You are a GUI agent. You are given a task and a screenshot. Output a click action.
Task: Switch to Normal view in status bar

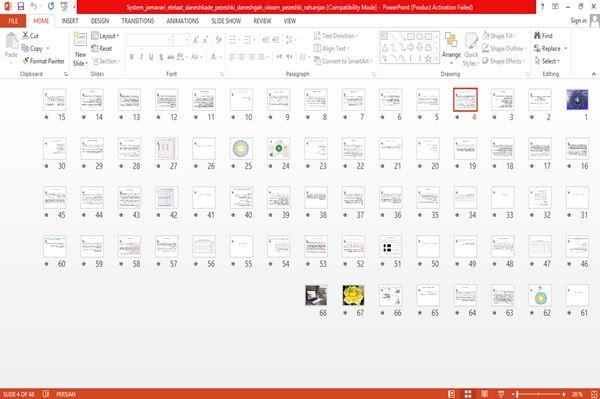click(452, 394)
